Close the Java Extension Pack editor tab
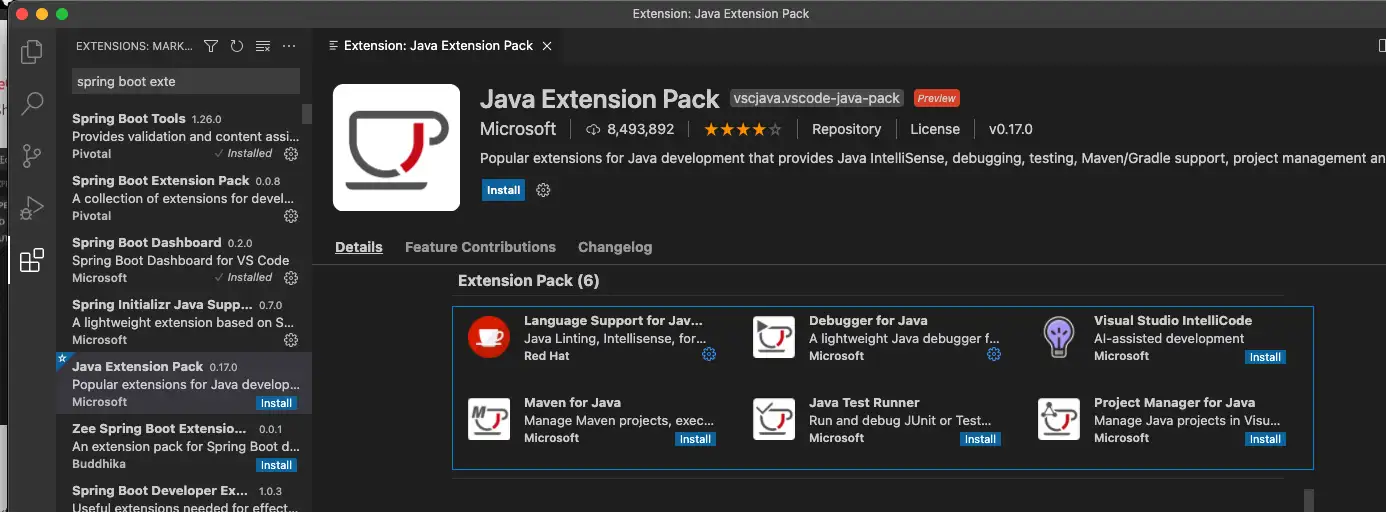 tap(547, 46)
